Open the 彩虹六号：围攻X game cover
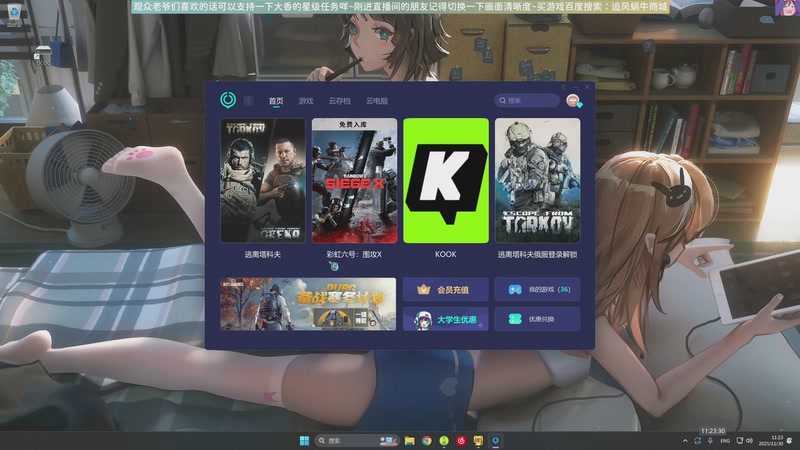The height and width of the screenshot is (450, 800). pos(354,181)
